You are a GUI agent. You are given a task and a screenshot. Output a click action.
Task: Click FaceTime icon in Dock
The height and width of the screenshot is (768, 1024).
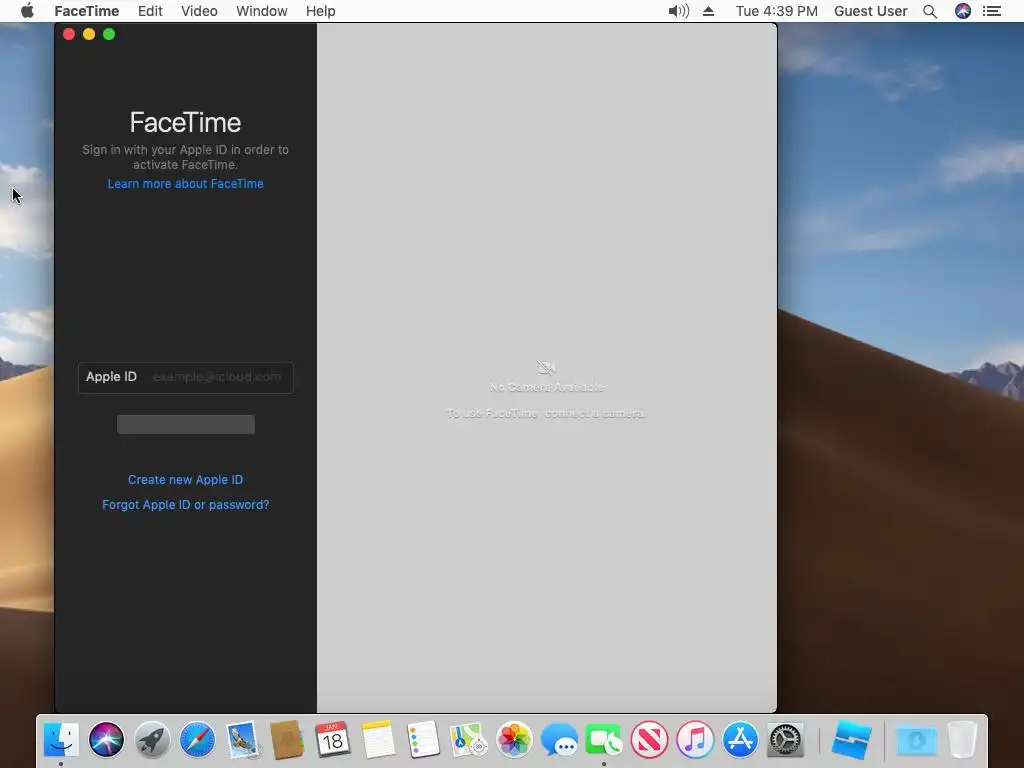[604, 740]
